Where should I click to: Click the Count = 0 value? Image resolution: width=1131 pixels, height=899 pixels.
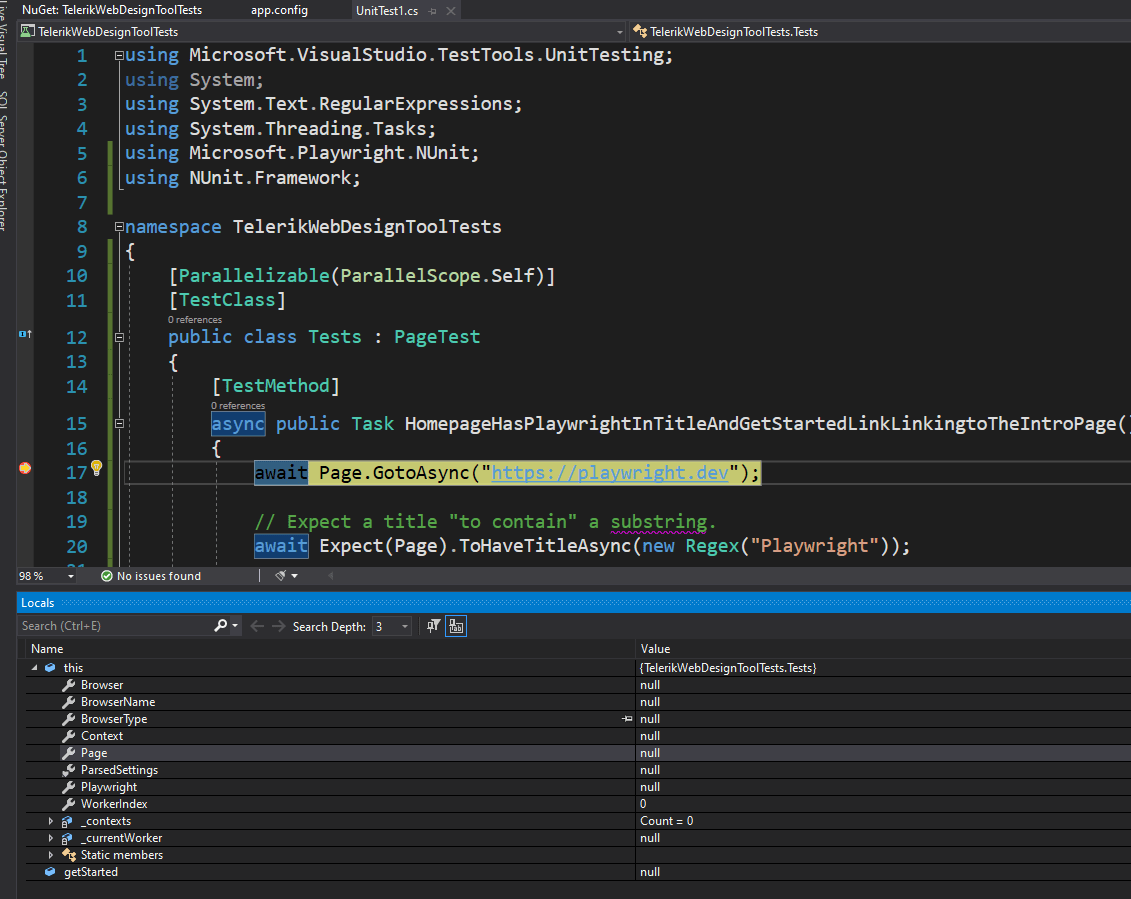(666, 821)
